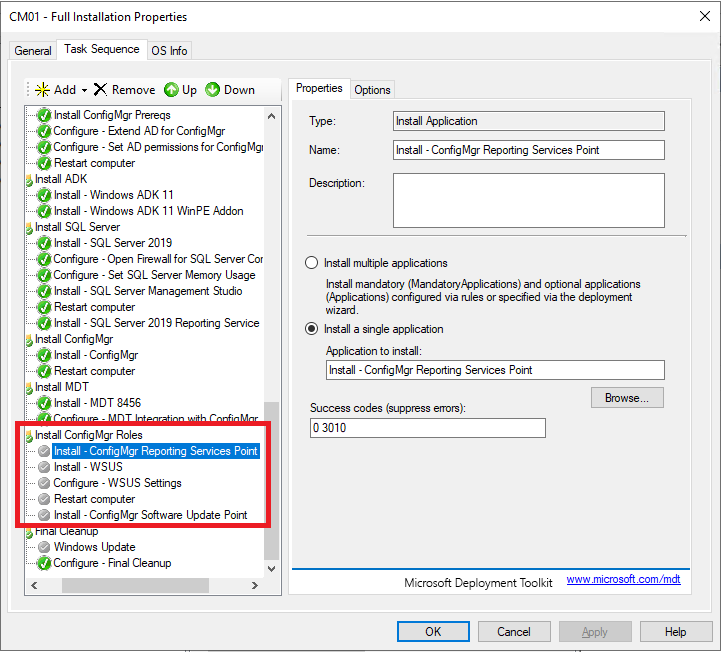The height and width of the screenshot is (652, 721).
Task: Click the Success codes field showing 0 3010
Action: tap(428, 428)
